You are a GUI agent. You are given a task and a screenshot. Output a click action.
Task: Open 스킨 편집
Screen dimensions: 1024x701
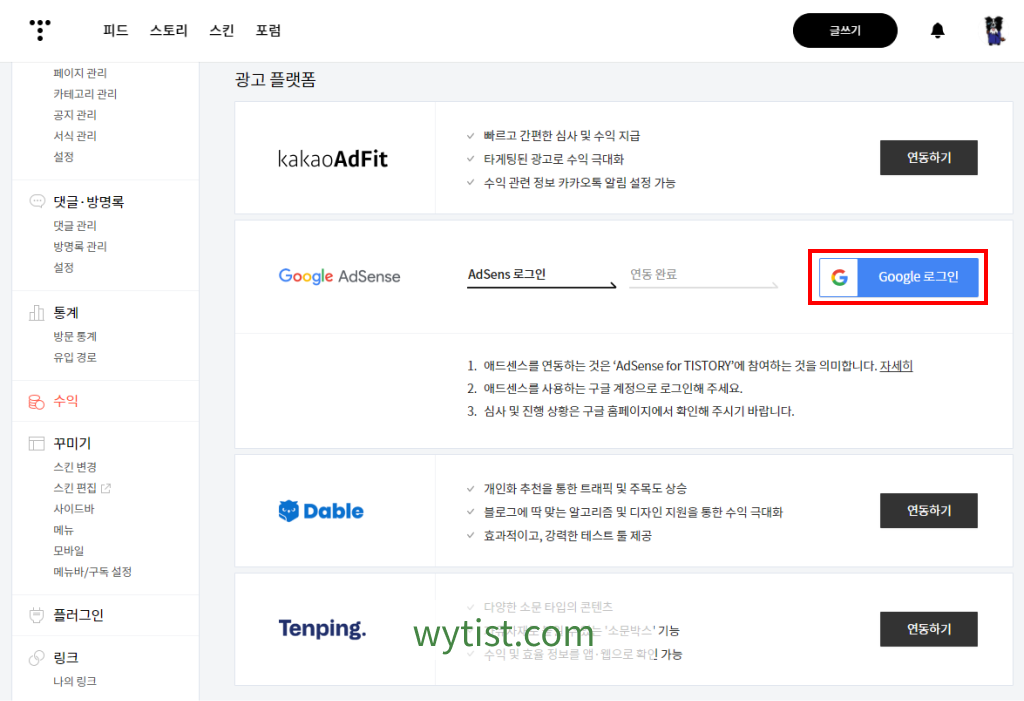[74, 488]
